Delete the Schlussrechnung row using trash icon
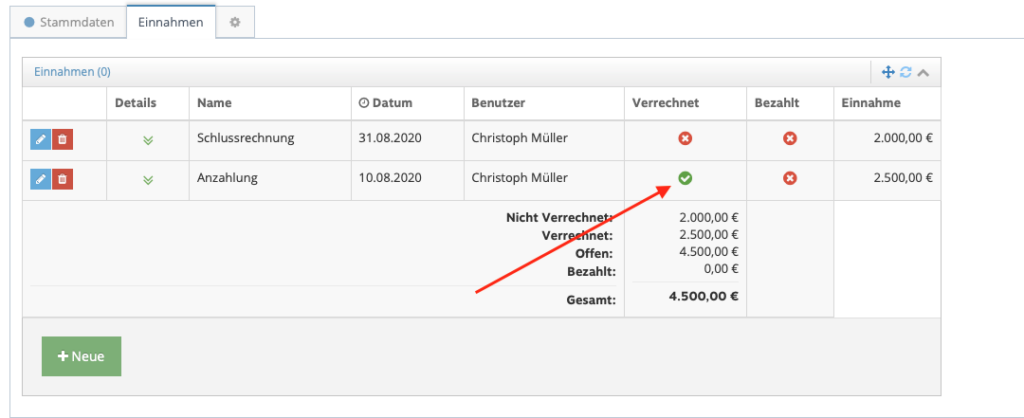The height and width of the screenshot is (418, 1024). pos(62,139)
